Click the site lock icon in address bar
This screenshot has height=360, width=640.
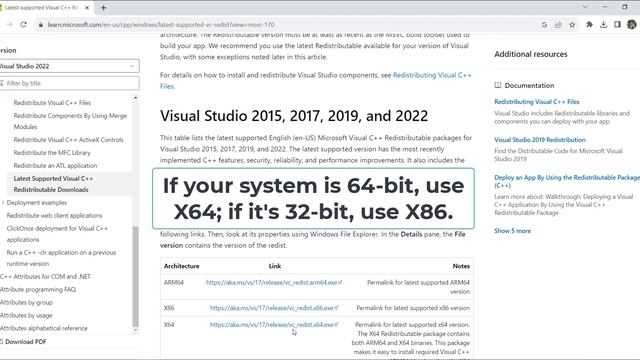click(40, 25)
